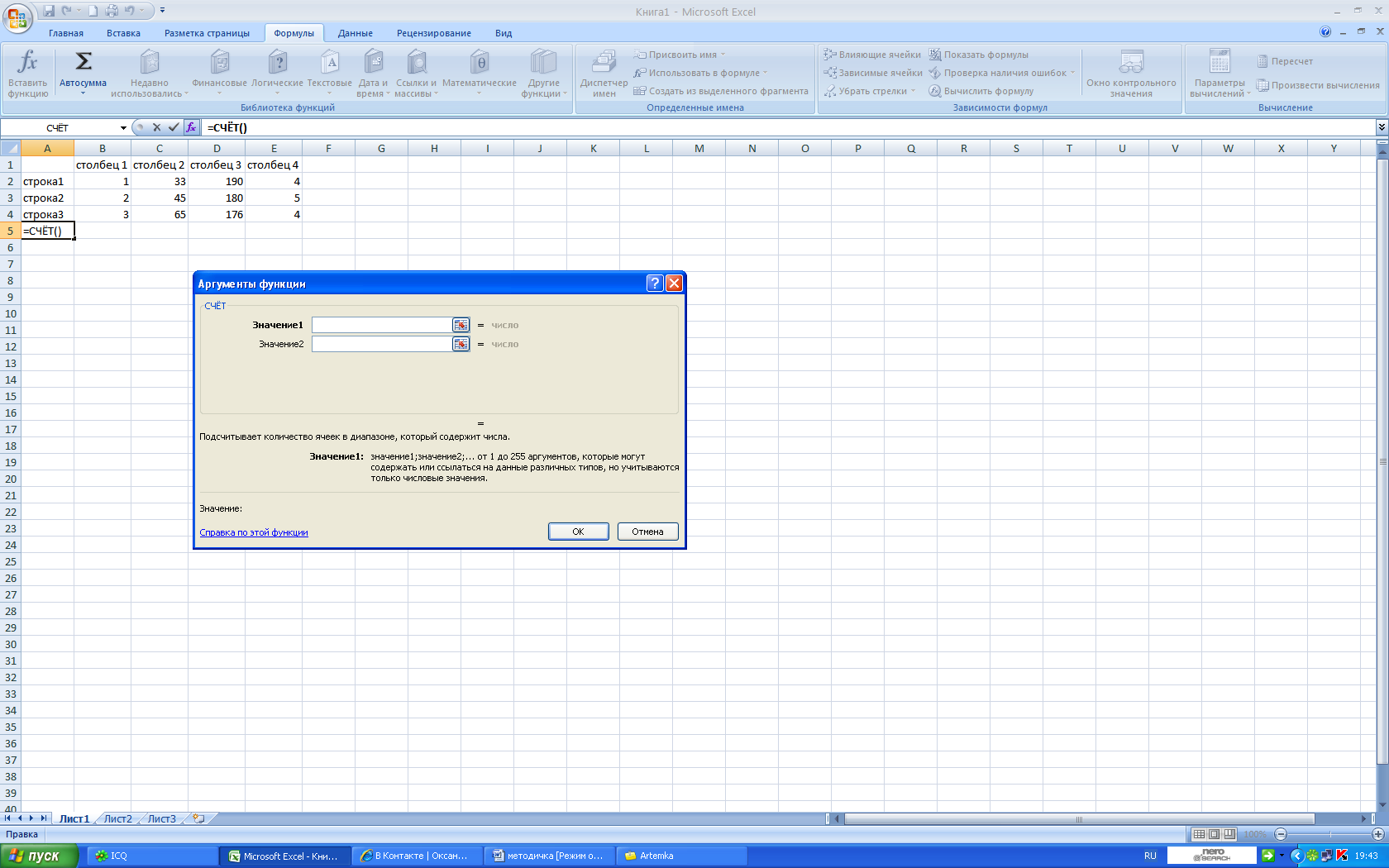The width and height of the screenshot is (1389, 868).
Task: Open the Справка по этой функции link
Action: [x=254, y=532]
